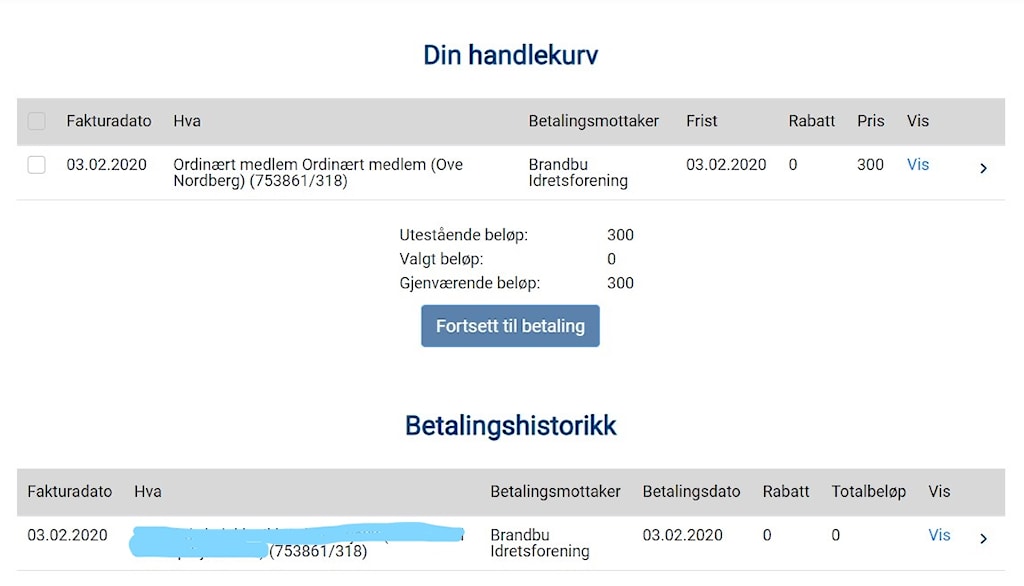Screen dimensions: 1024x586
Task: Click the Betalingshistorikk heading
Action: coord(510,426)
